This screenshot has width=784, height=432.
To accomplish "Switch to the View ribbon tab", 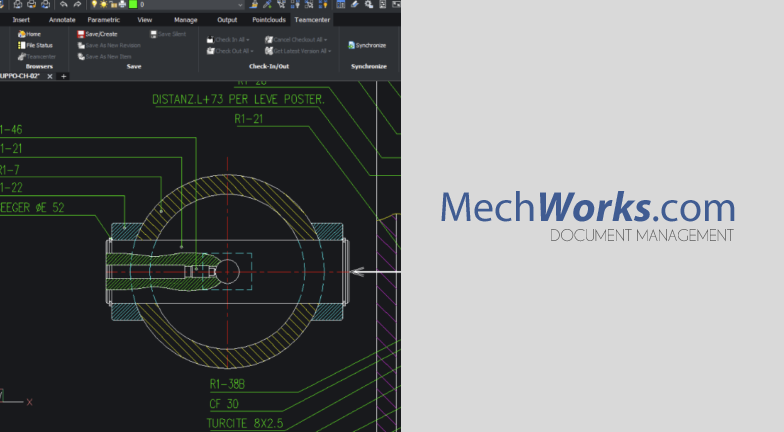I will (144, 20).
